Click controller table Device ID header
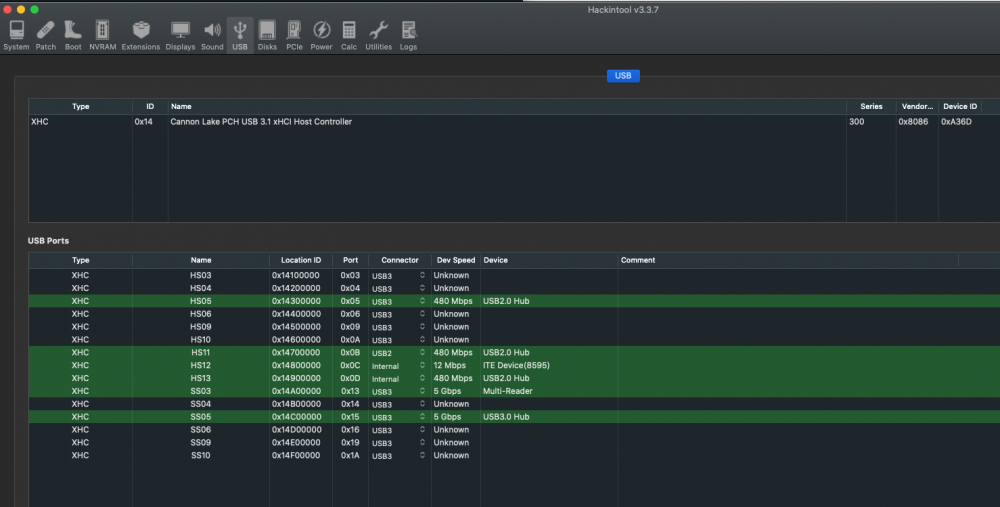The height and width of the screenshot is (507, 1000). [960, 107]
